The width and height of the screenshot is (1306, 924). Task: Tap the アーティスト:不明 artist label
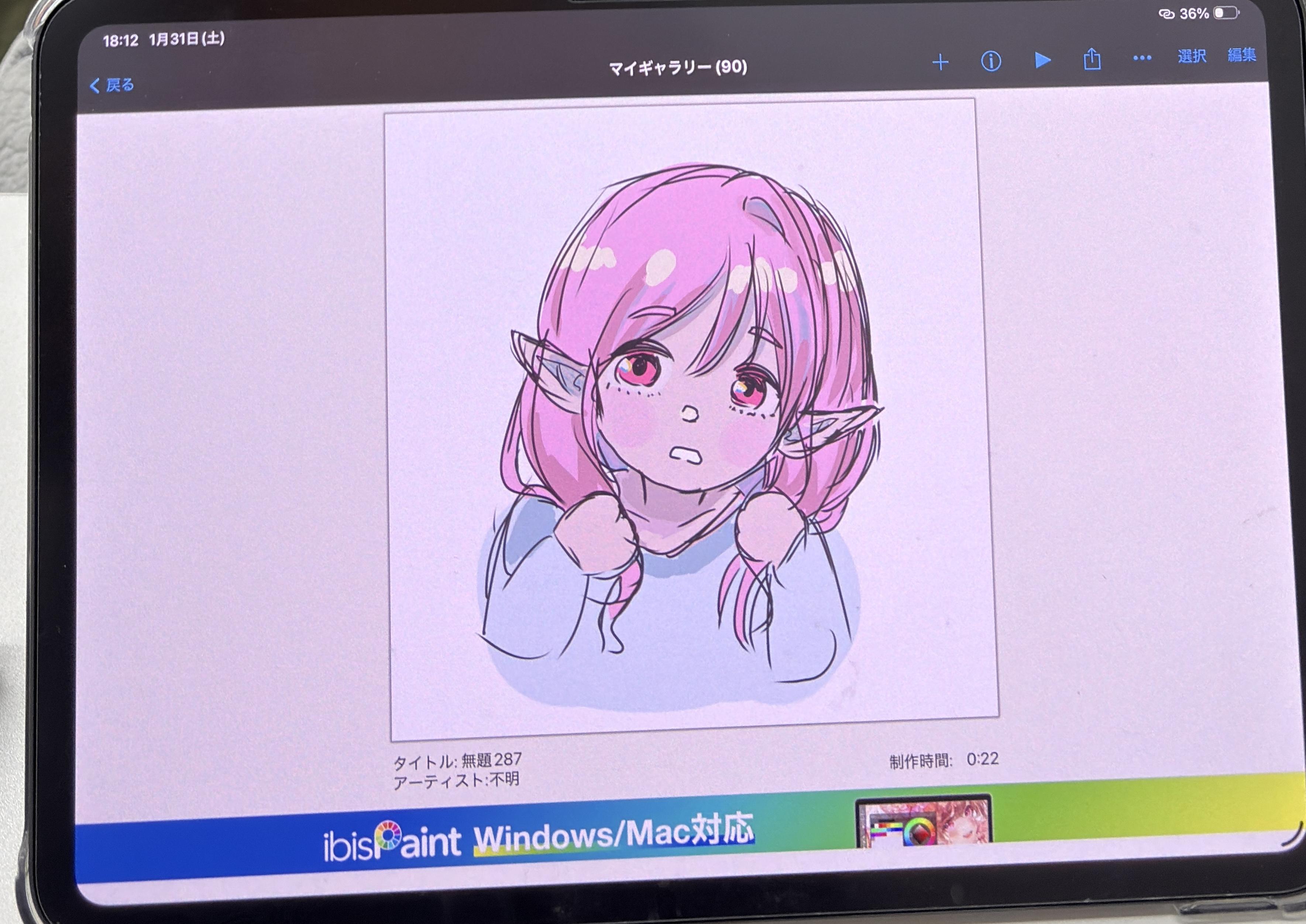(456, 781)
